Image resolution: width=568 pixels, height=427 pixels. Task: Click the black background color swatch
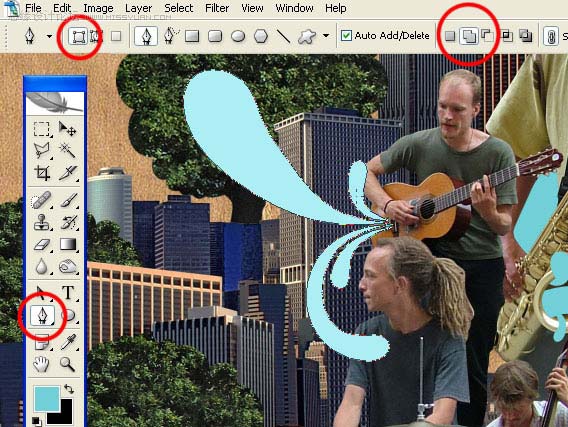[64, 415]
